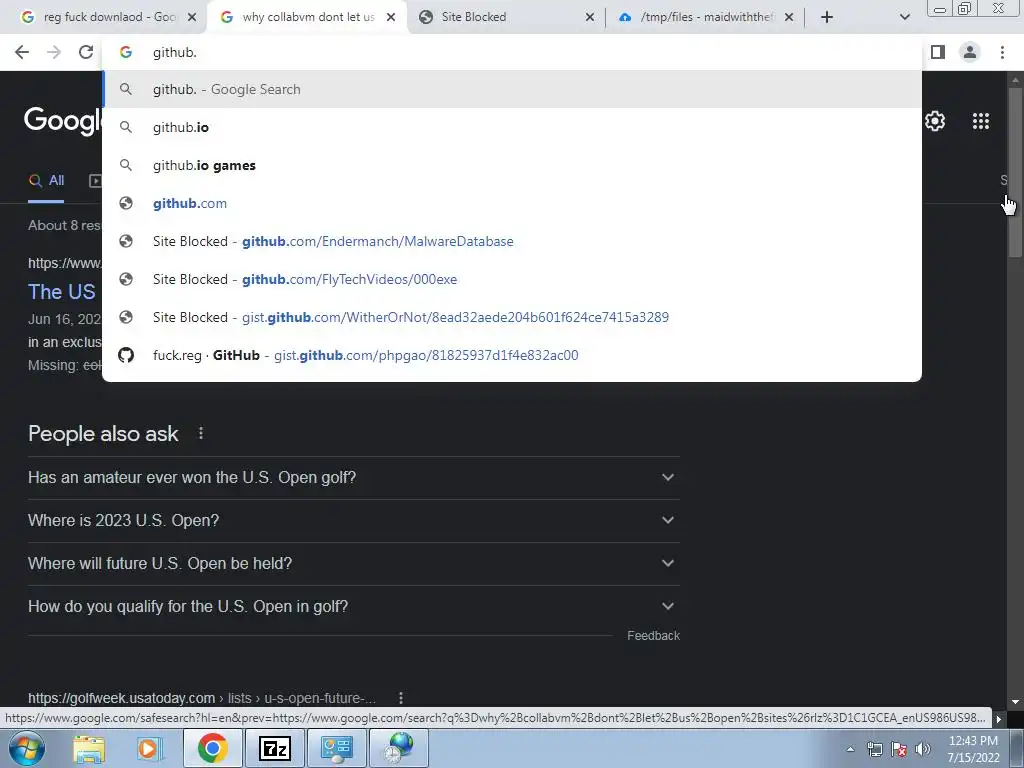The image size is (1024, 768).
Task: Open Google settings gear
Action: click(935, 121)
